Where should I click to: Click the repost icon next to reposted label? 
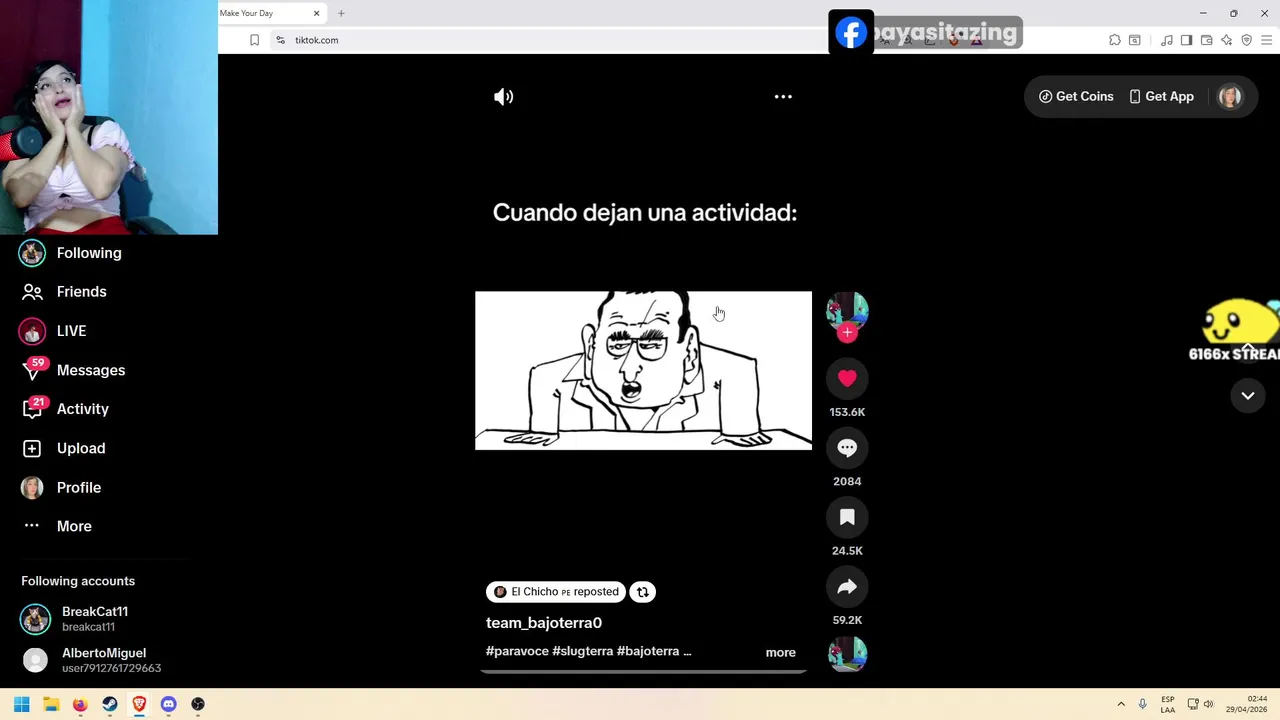[x=643, y=592]
